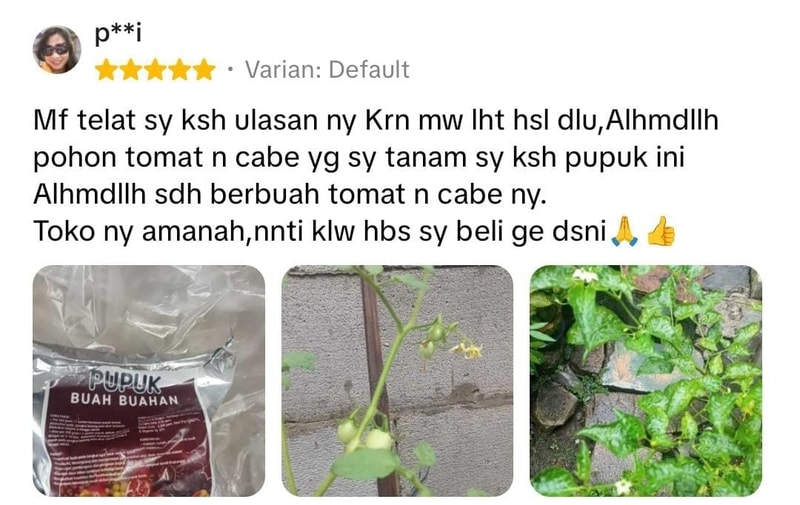
Task: Click the fourth yellow rating star
Action: coord(179,70)
